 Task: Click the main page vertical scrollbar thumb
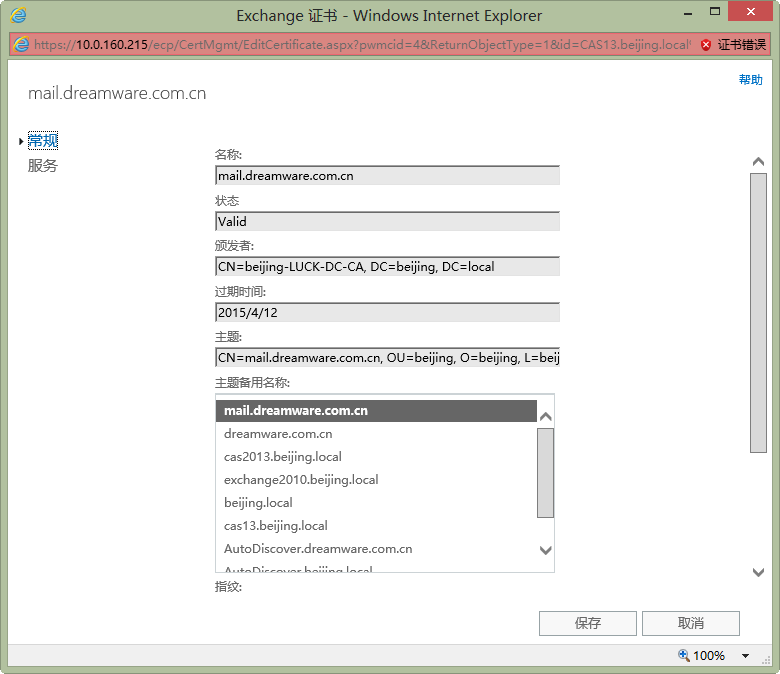[x=758, y=313]
